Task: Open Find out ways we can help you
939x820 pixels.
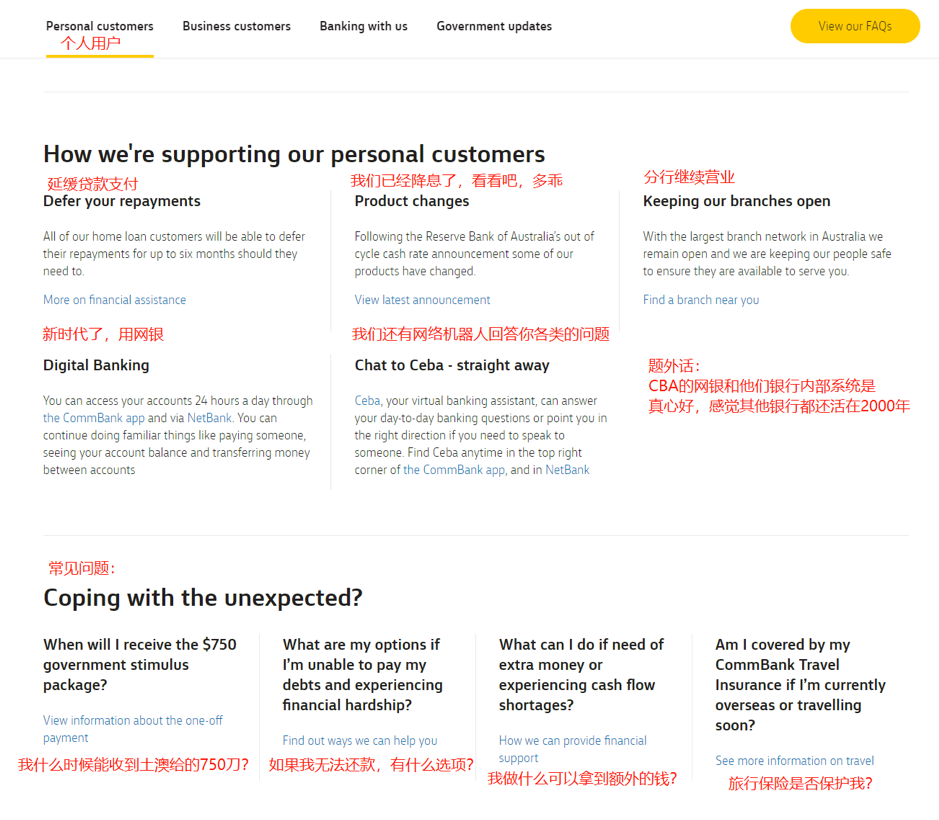Action: tap(359, 741)
